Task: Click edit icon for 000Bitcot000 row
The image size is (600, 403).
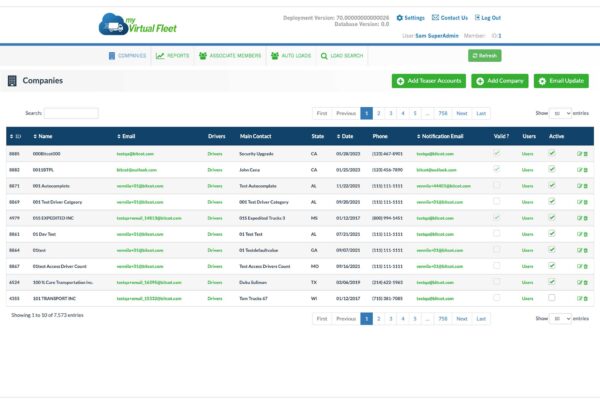Action: click(x=579, y=154)
